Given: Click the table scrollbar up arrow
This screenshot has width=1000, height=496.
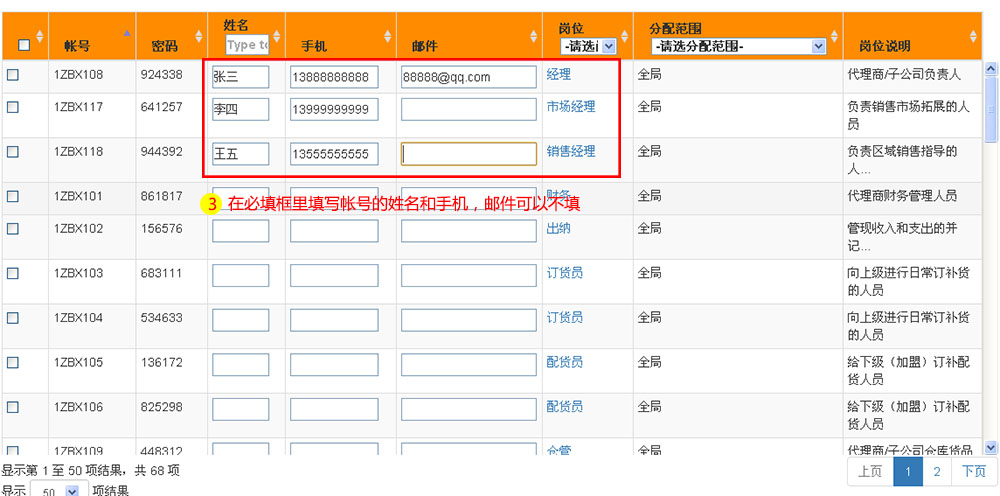Looking at the screenshot, I should tap(990, 68).
